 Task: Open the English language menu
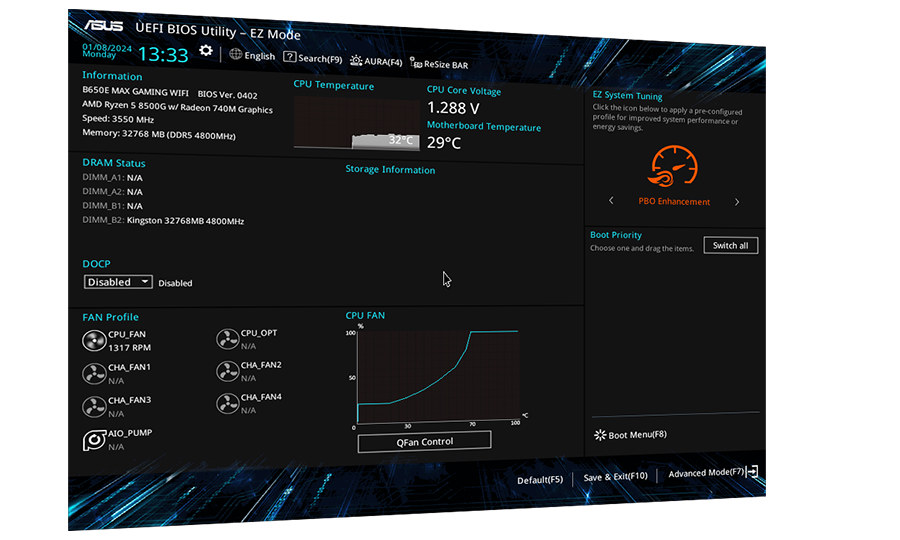(x=259, y=56)
